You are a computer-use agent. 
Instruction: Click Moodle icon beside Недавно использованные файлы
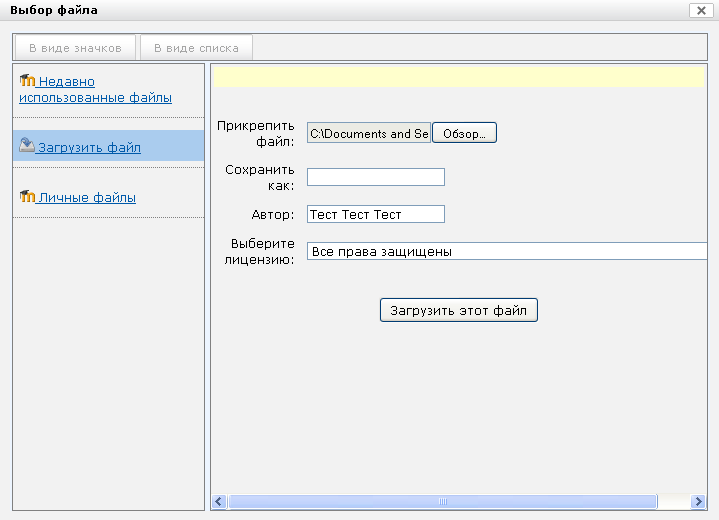pos(27,81)
